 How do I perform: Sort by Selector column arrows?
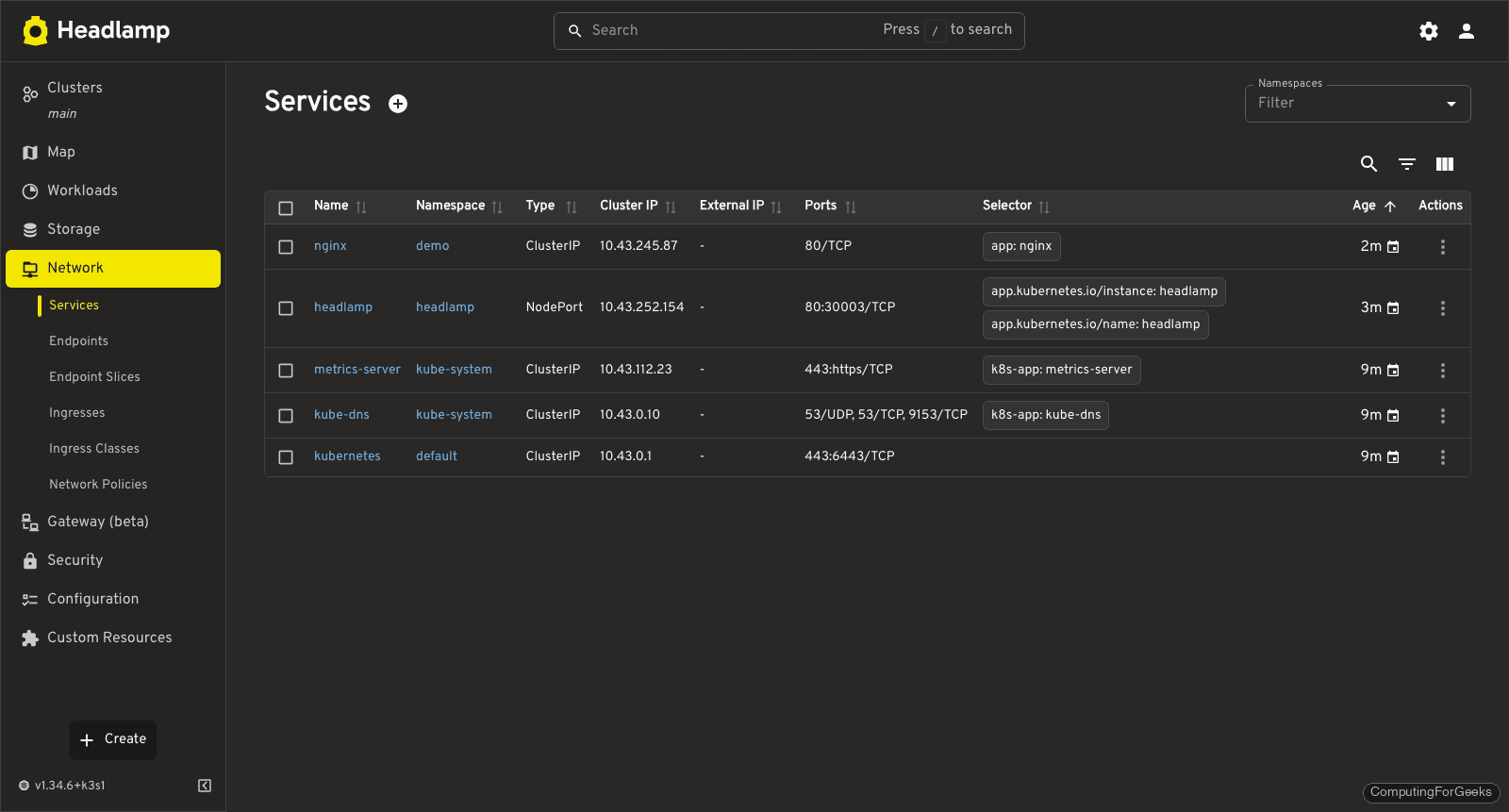point(1044,207)
